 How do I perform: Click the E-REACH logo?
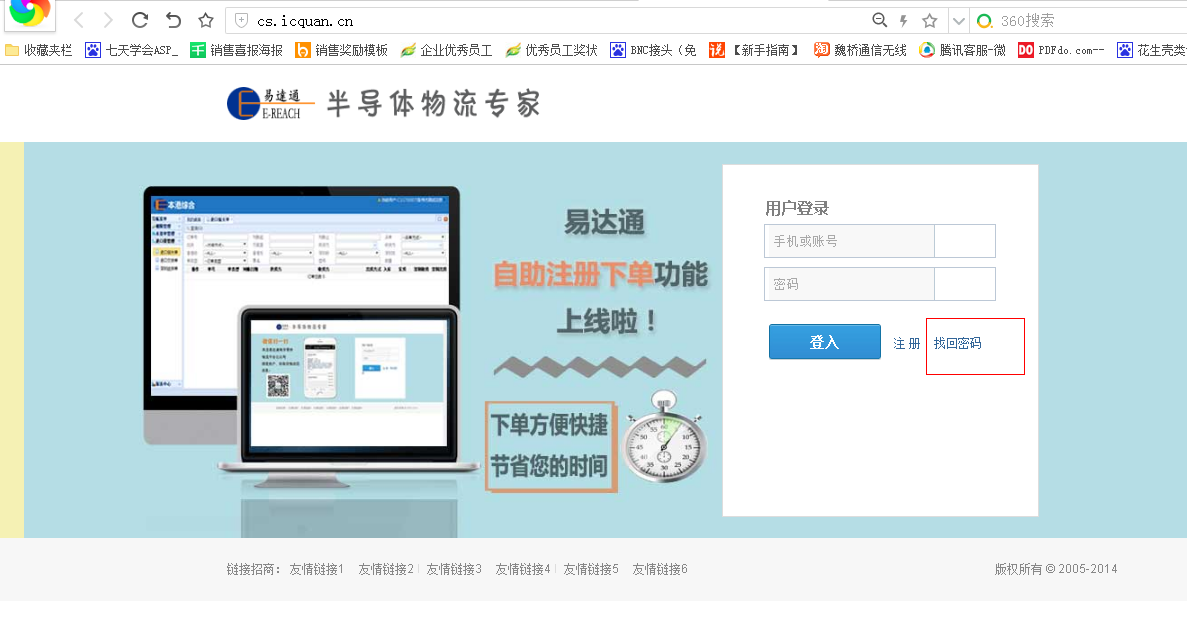(270, 103)
